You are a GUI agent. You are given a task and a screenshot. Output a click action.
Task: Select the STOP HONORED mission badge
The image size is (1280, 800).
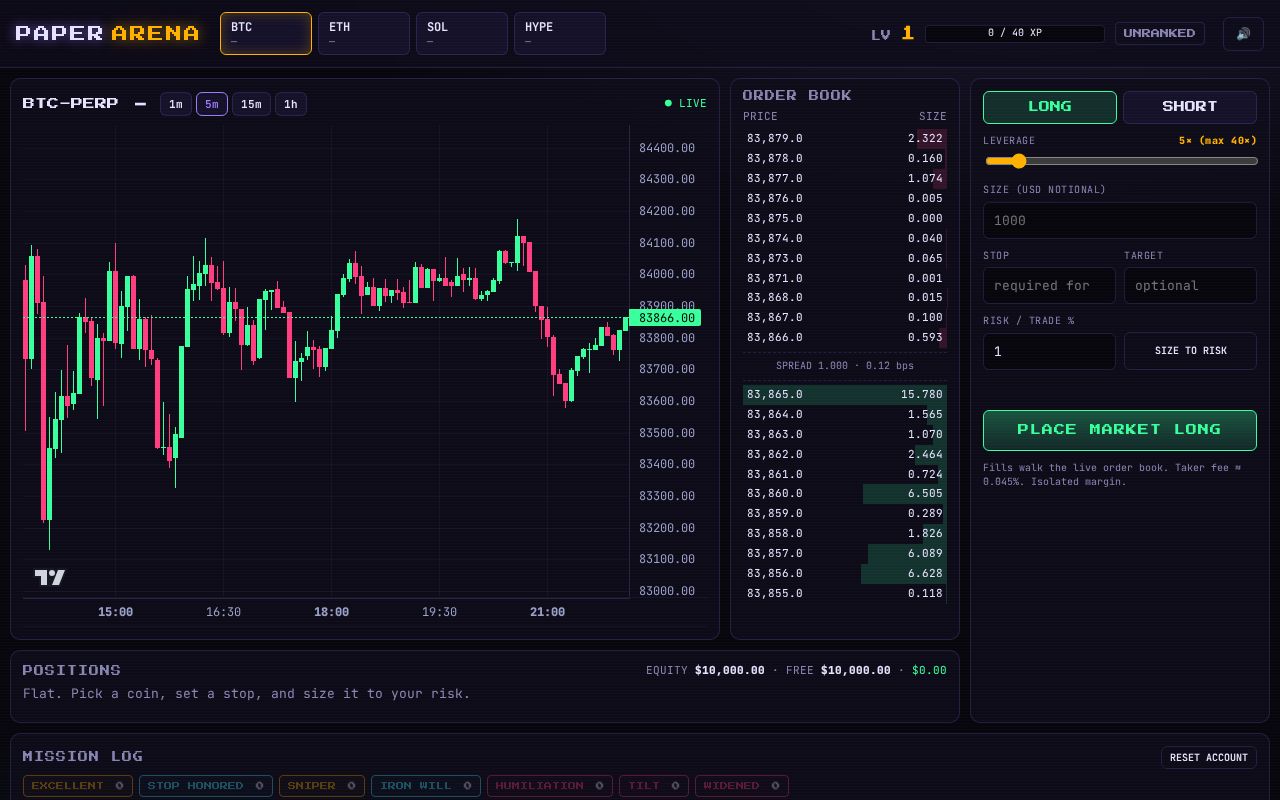click(206, 786)
